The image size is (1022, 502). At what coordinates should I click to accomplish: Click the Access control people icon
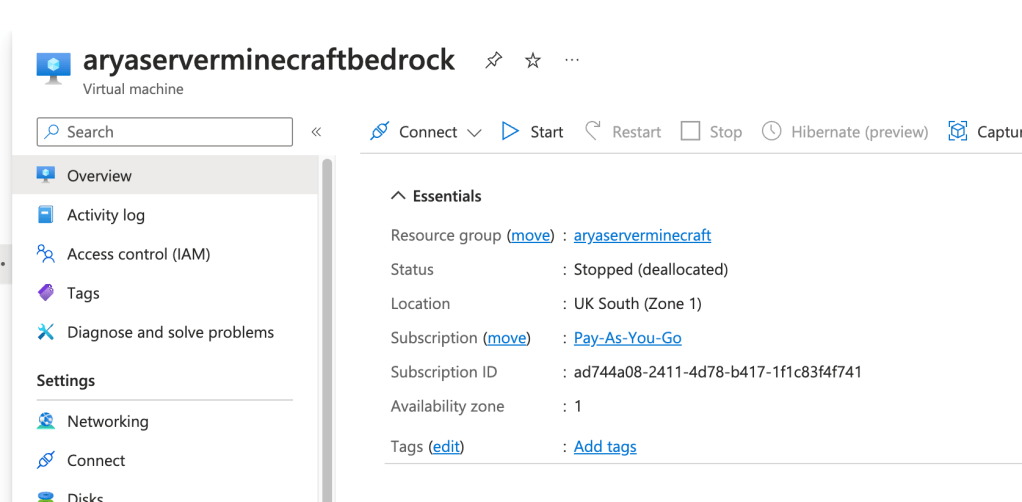(x=46, y=254)
